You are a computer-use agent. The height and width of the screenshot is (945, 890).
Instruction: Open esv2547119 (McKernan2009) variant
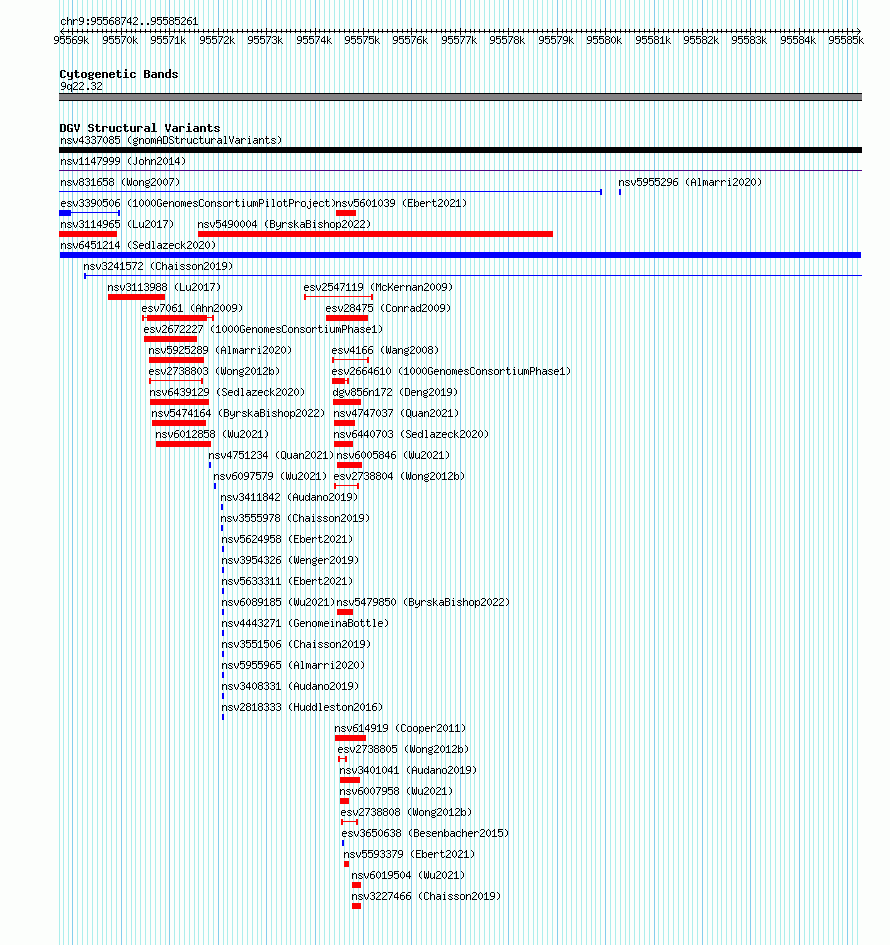pos(378,287)
